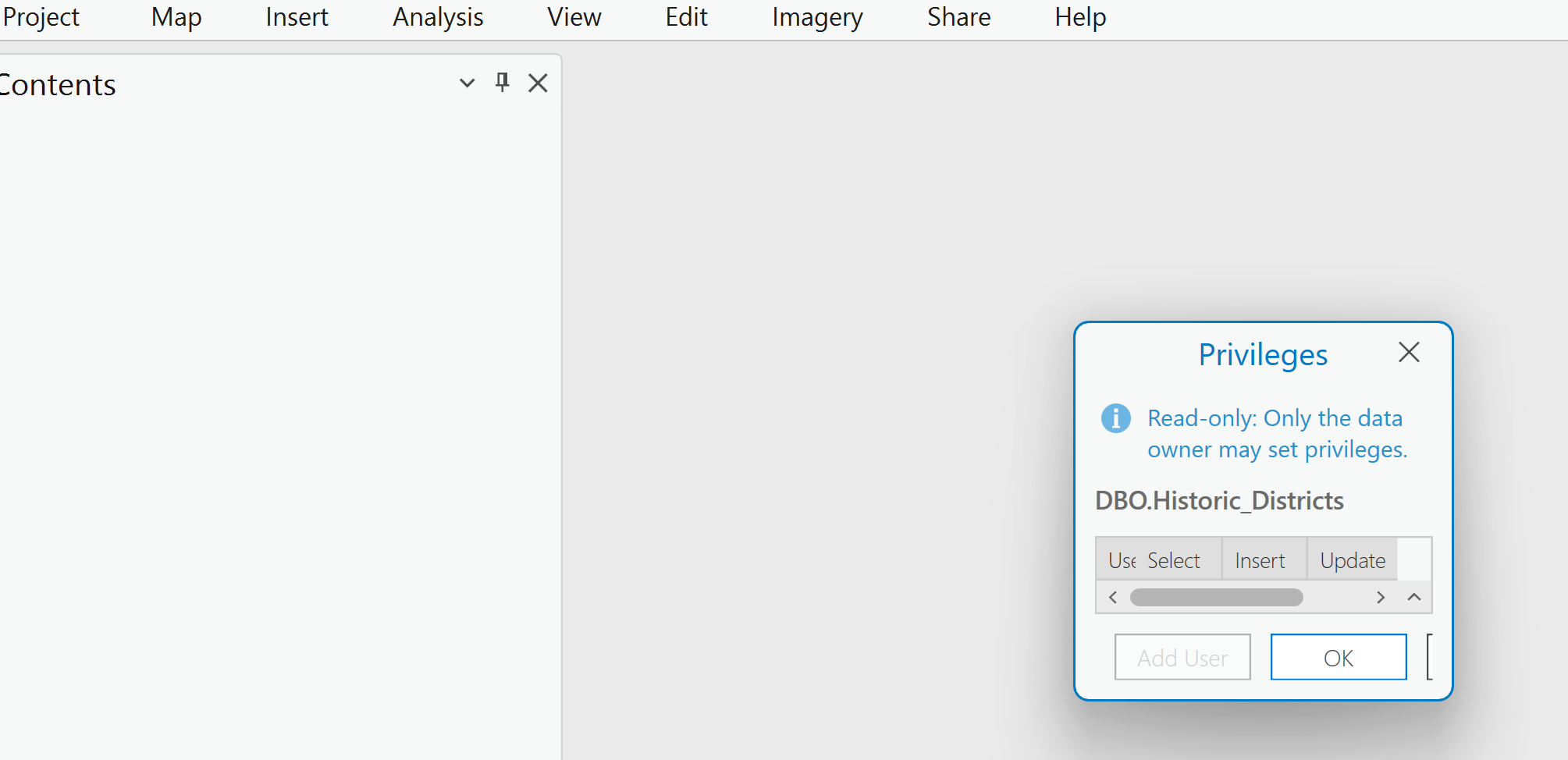This screenshot has width=1568, height=760.
Task: Close the Contents pane
Action: (x=538, y=83)
